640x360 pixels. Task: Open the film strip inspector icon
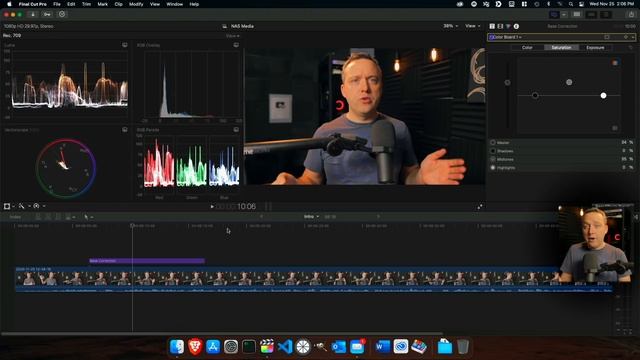pyautogui.click(x=500, y=26)
